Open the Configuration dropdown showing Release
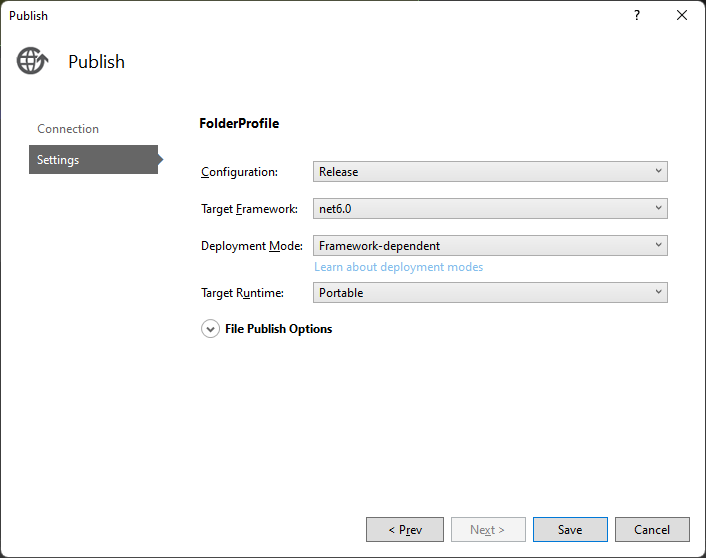Image resolution: width=706 pixels, height=558 pixels. tap(490, 172)
